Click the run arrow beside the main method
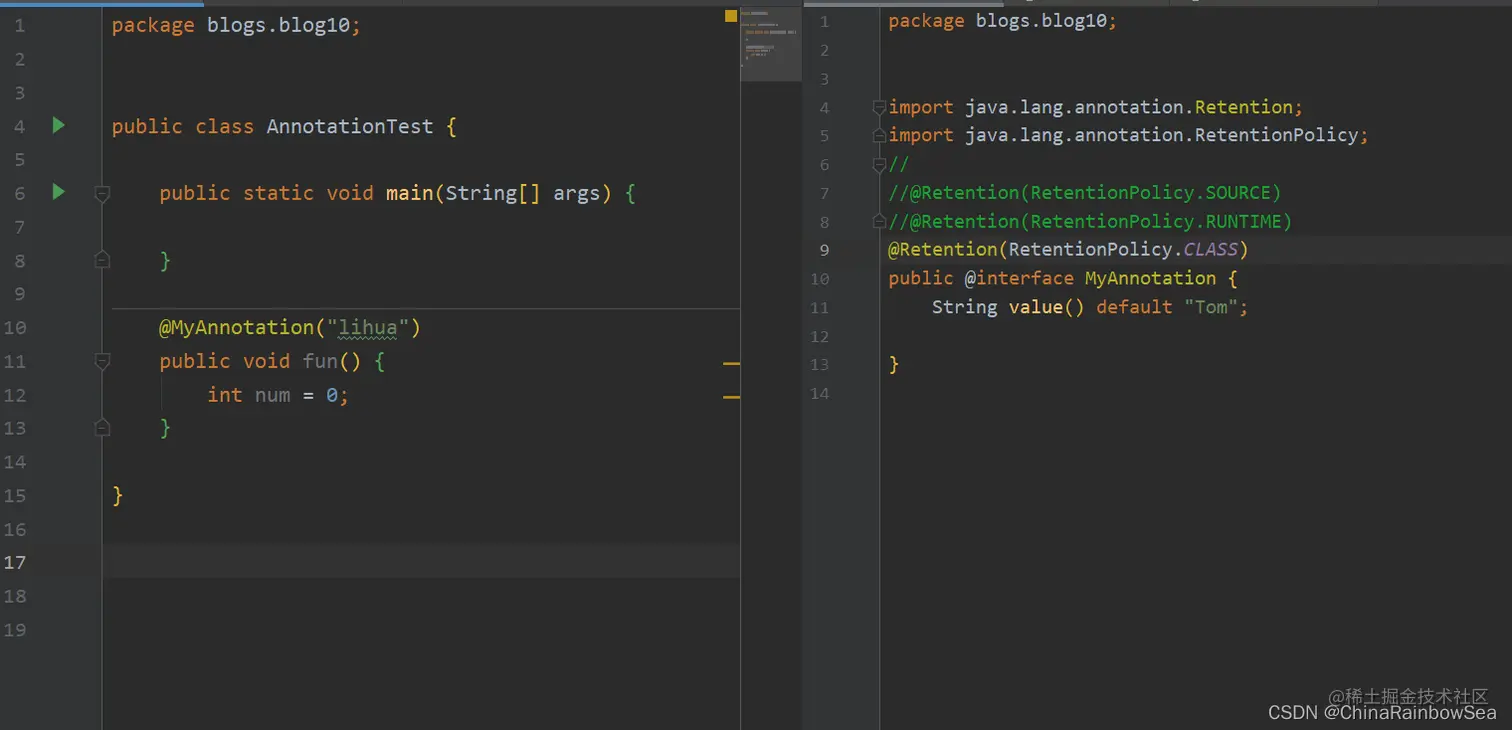This screenshot has height=730, width=1512. pos(58,191)
